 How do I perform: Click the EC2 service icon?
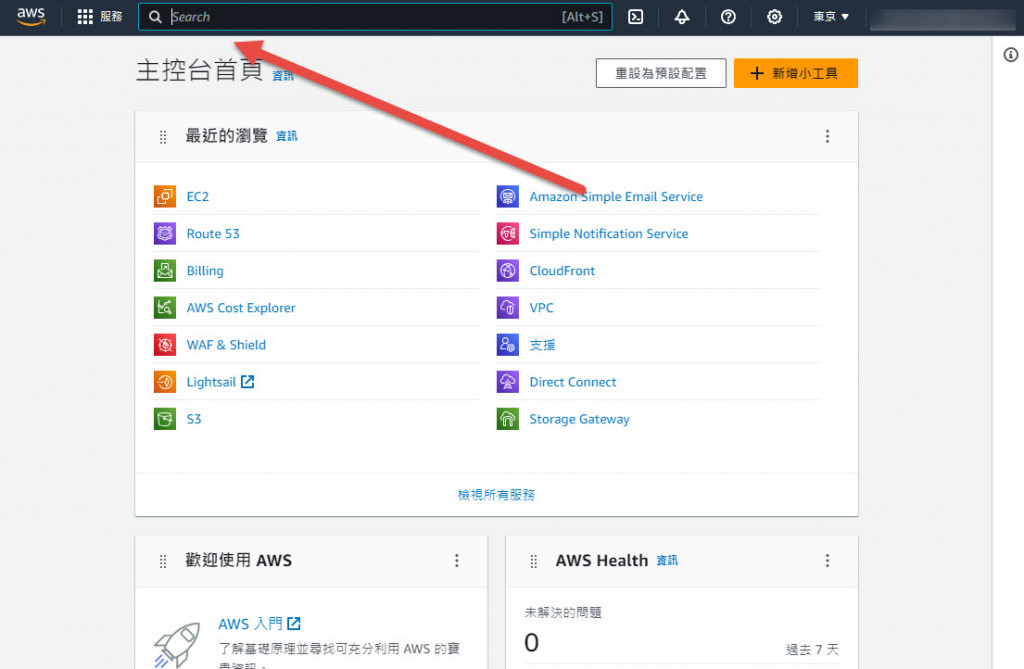point(165,197)
